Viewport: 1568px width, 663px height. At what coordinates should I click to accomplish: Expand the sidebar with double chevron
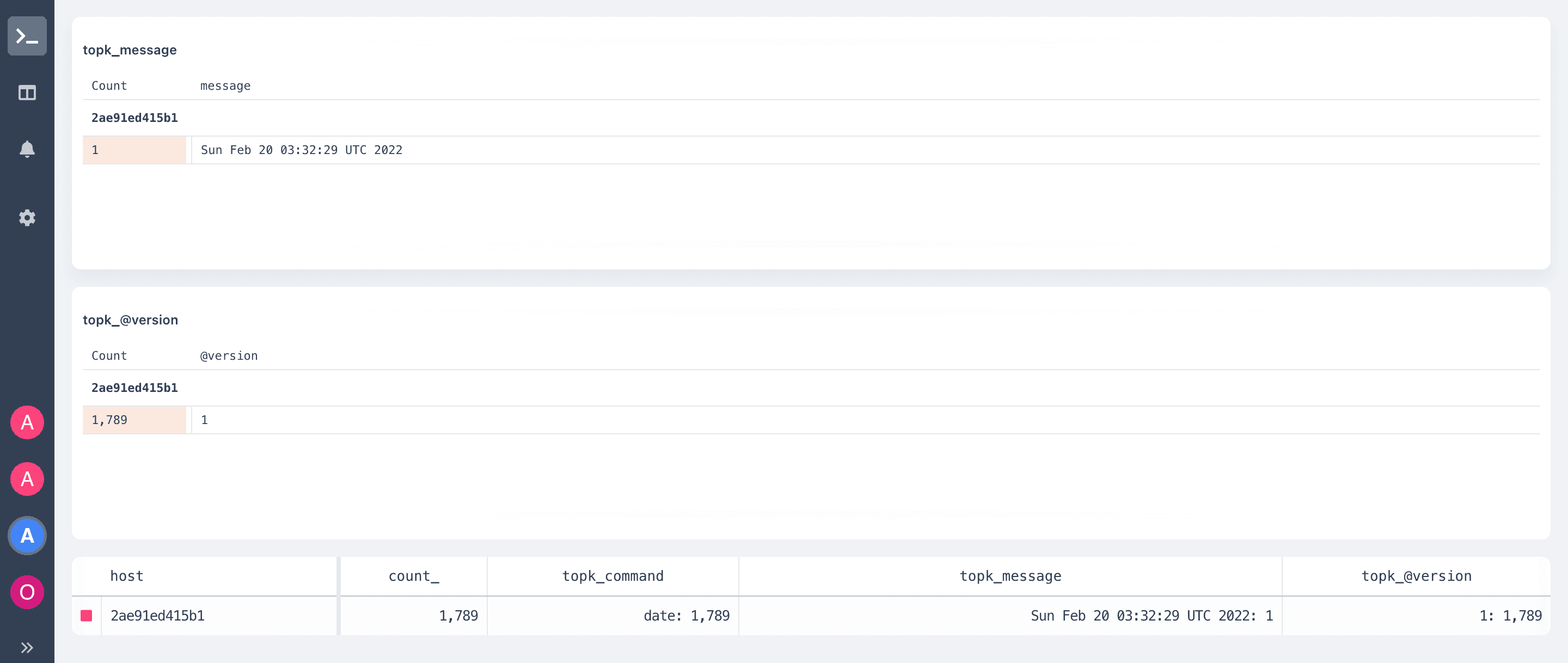27,648
